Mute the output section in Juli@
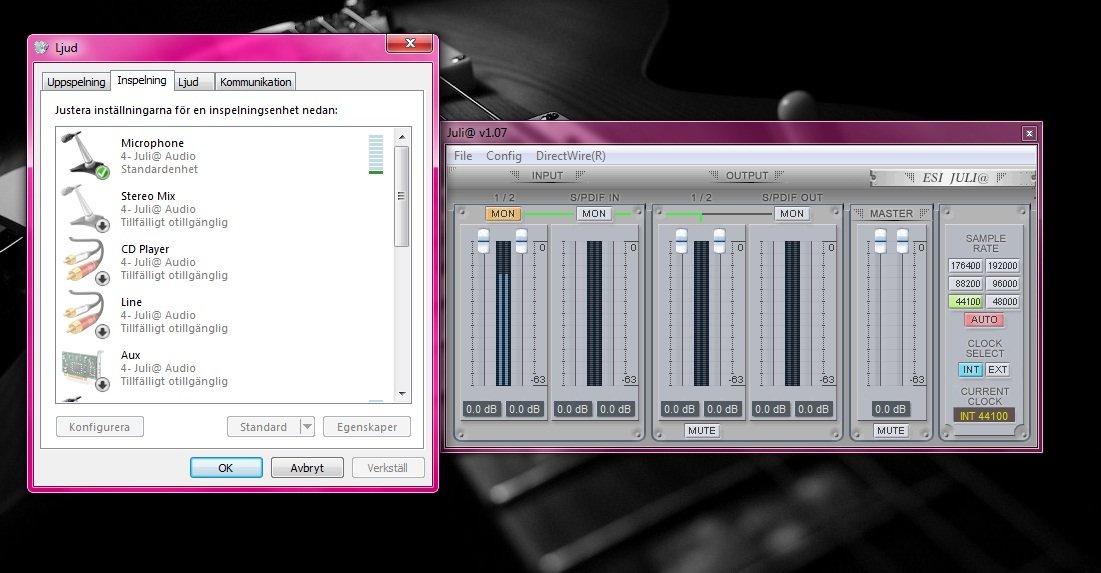 tap(701, 430)
